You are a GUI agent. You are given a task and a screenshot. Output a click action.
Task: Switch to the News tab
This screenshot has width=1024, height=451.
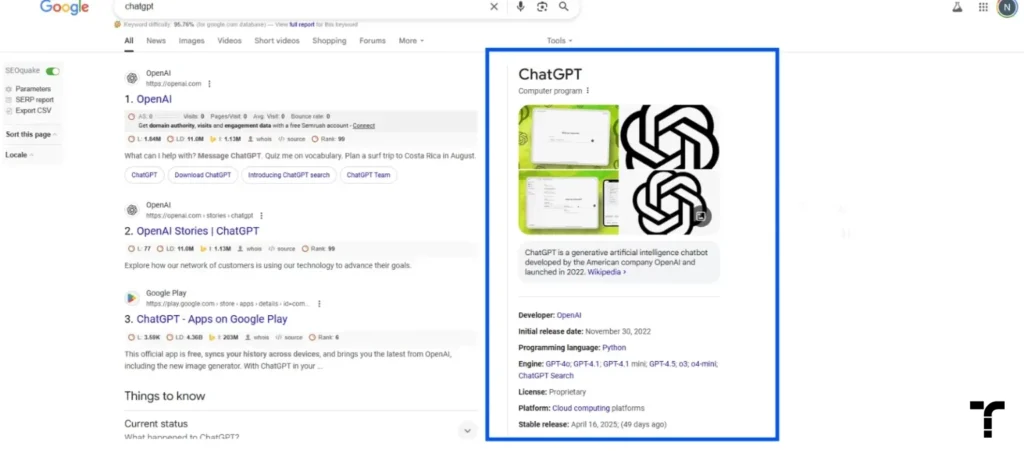156,40
